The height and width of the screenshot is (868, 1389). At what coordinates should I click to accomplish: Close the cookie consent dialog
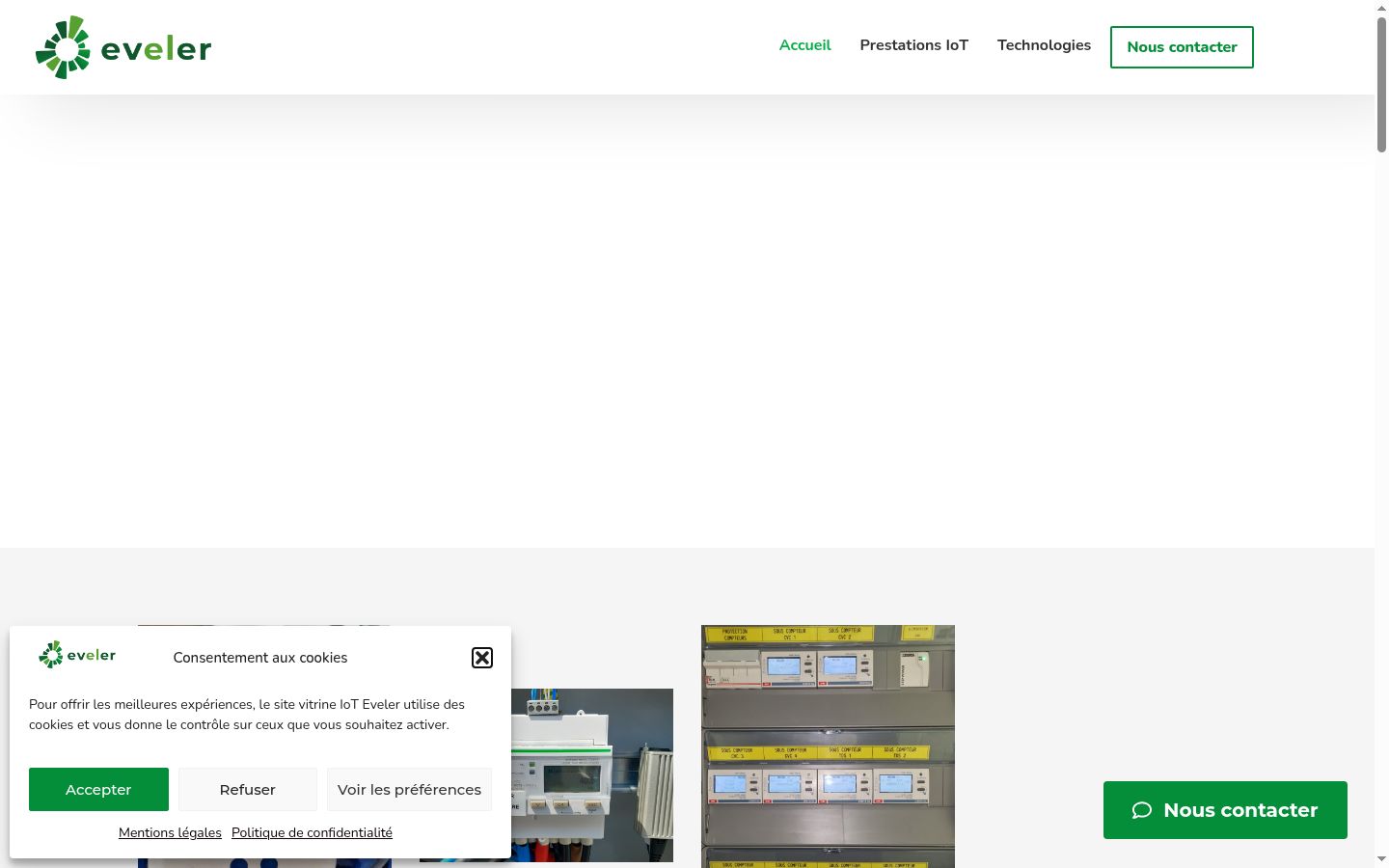click(482, 658)
